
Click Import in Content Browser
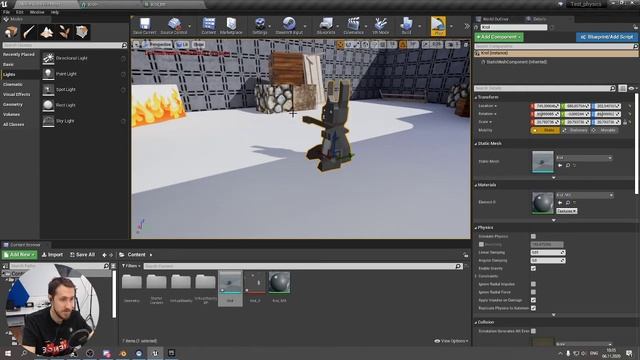click(x=52, y=255)
